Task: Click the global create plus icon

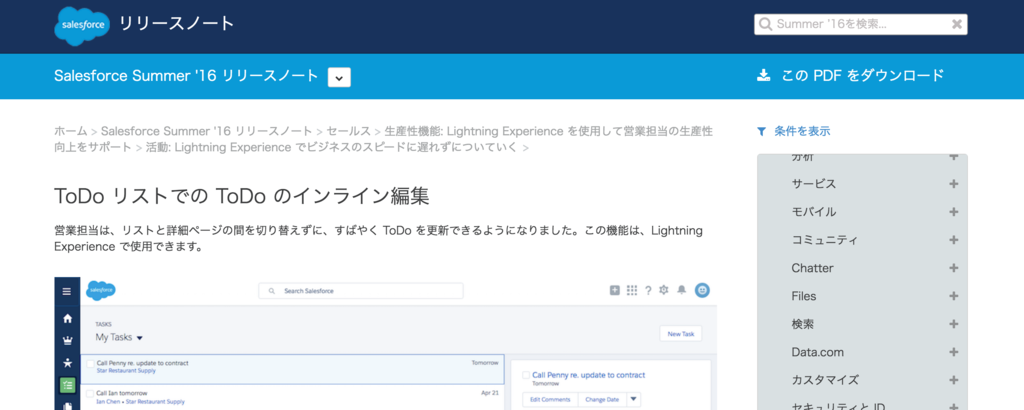Action: [615, 291]
